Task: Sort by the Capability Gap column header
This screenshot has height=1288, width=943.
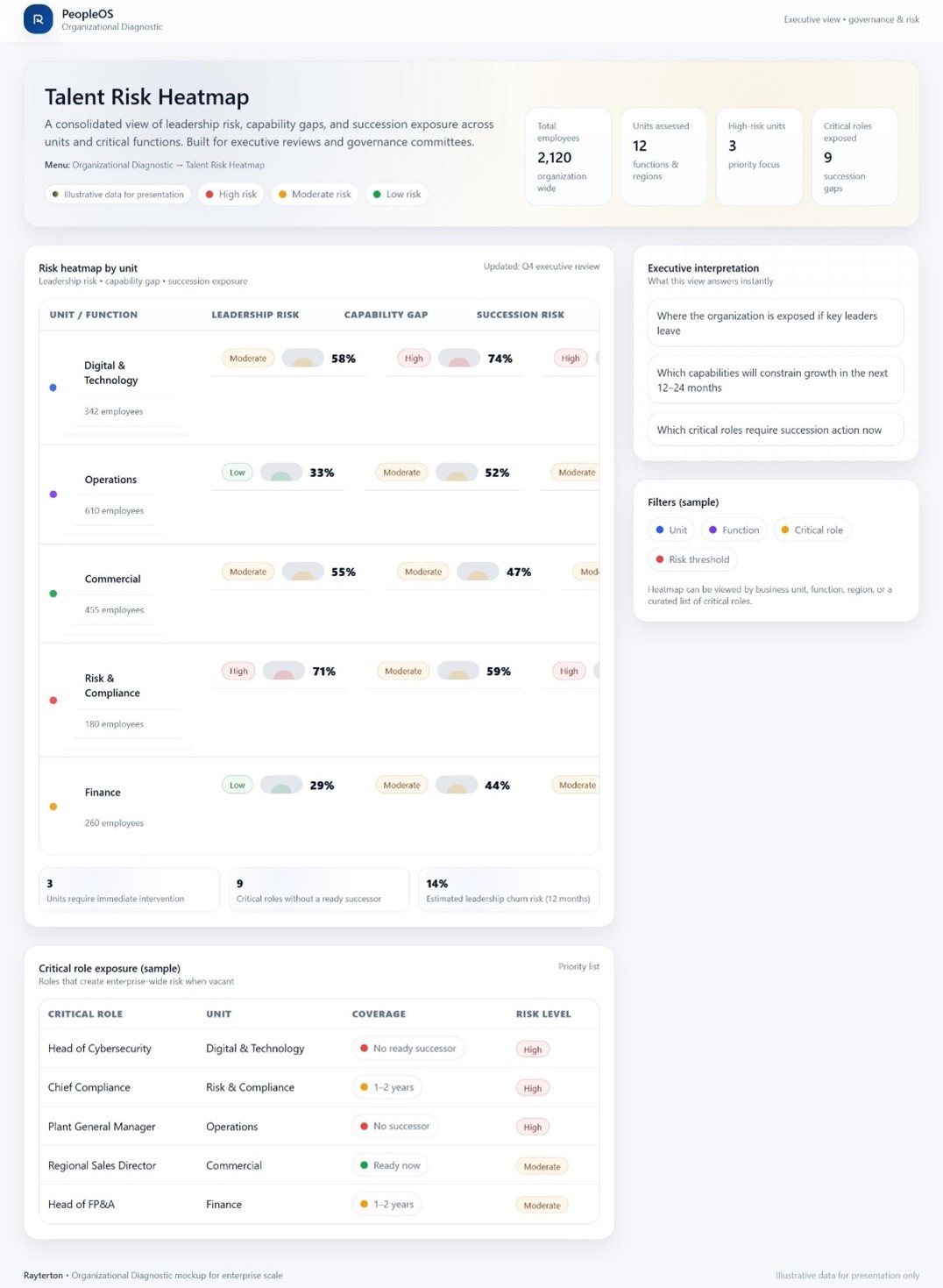Action: (386, 315)
